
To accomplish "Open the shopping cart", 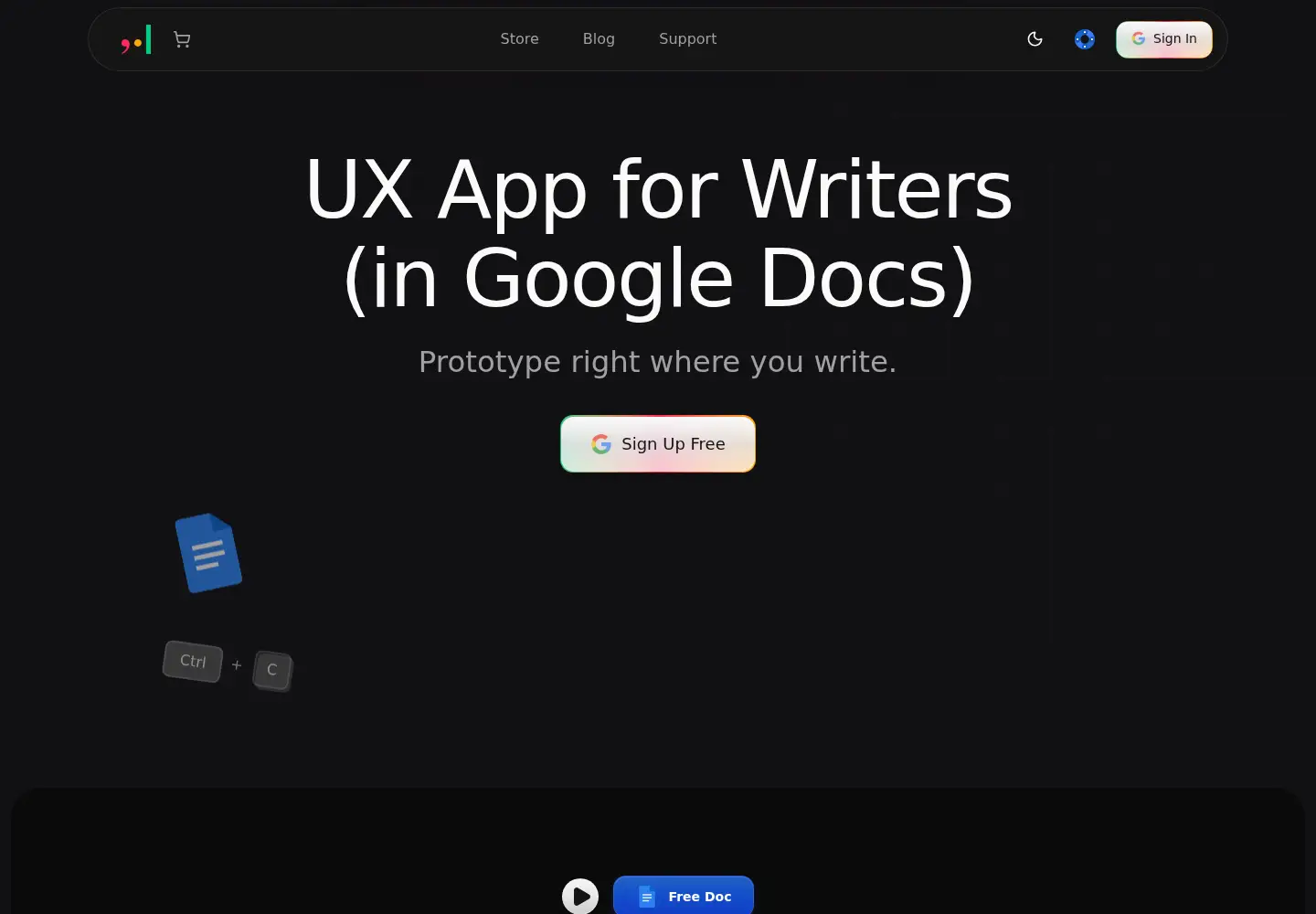I will click(182, 39).
